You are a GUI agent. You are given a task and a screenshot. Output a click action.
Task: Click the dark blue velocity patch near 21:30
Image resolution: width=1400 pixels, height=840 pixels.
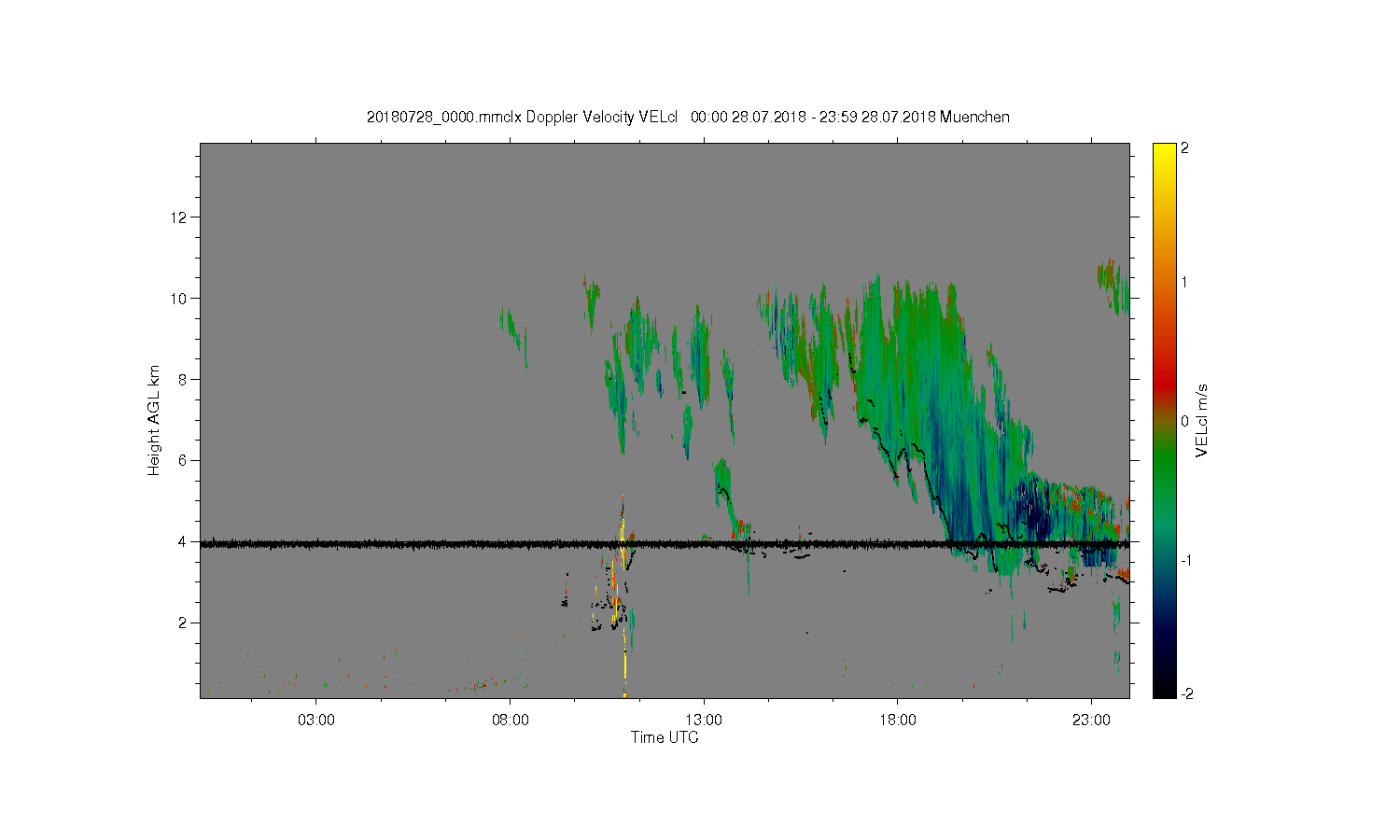point(1033,511)
